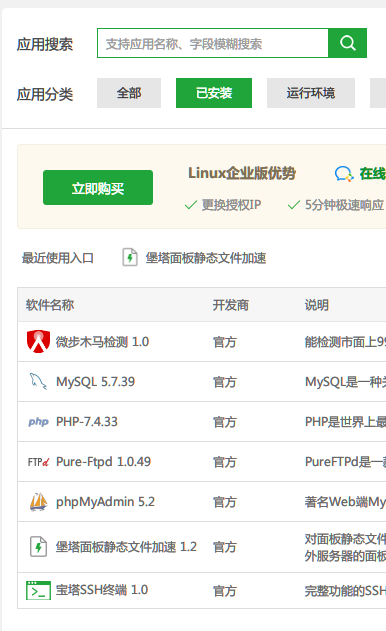Click the 最近使用入口 label
Image resolution: width=386 pixels, height=631 pixels.
click(x=58, y=258)
